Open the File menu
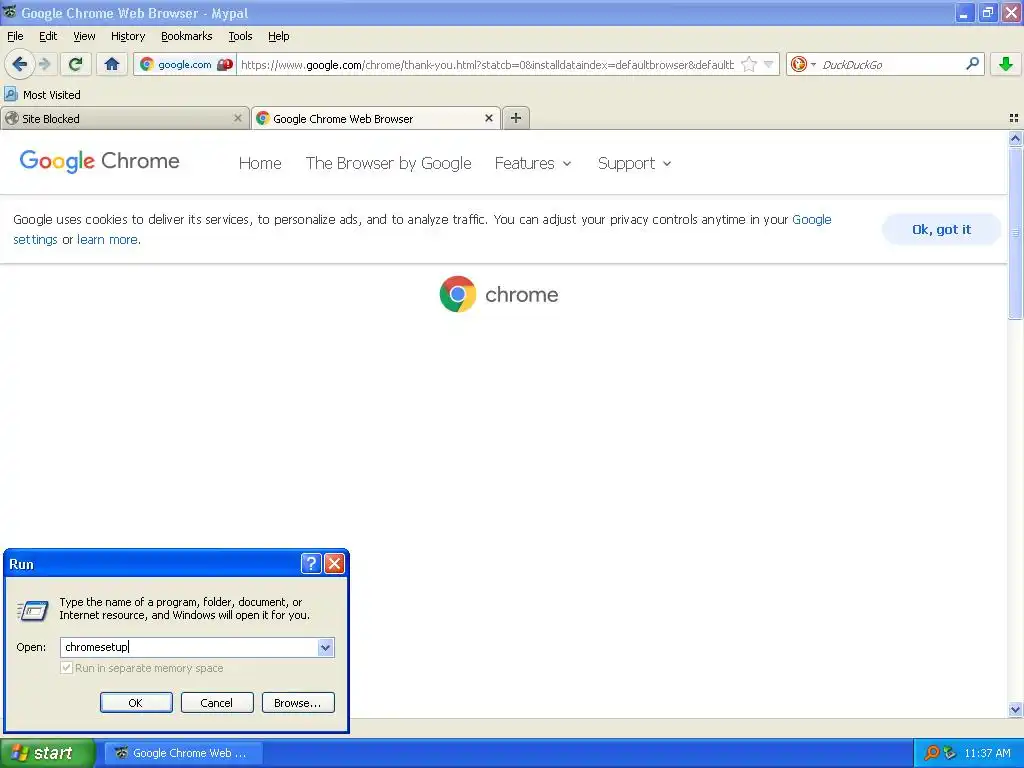Image resolution: width=1024 pixels, height=768 pixels. [x=15, y=37]
